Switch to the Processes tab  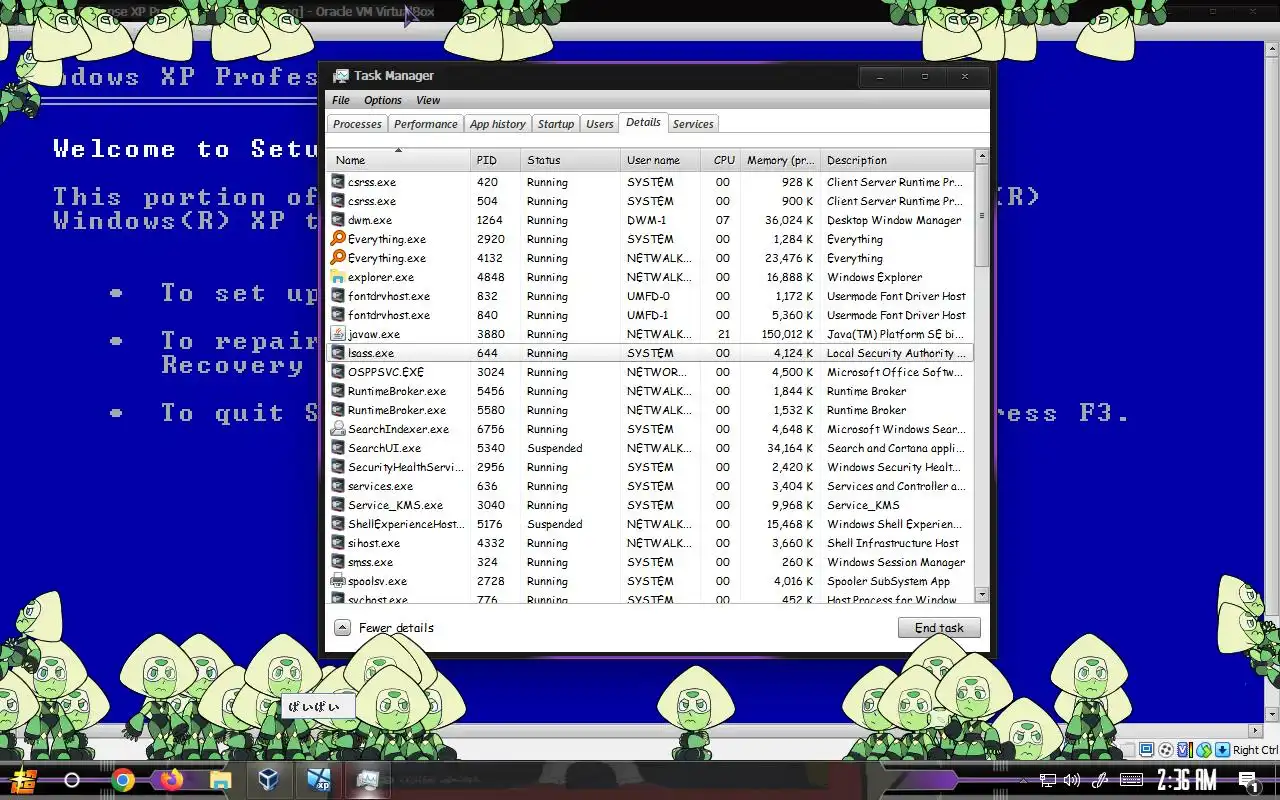pos(357,124)
